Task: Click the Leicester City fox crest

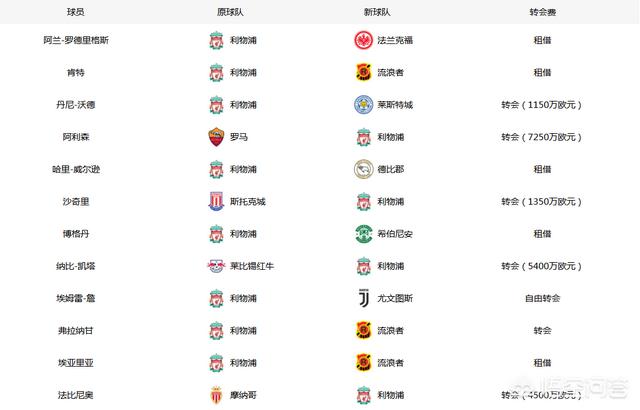Action: [x=363, y=104]
